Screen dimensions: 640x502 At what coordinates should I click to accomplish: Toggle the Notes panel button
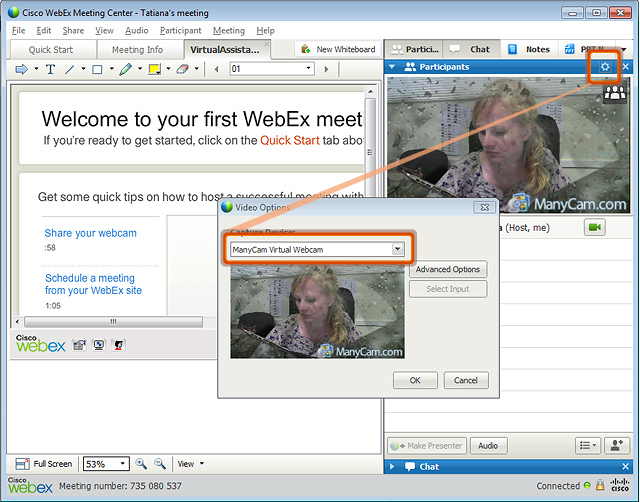click(x=529, y=49)
